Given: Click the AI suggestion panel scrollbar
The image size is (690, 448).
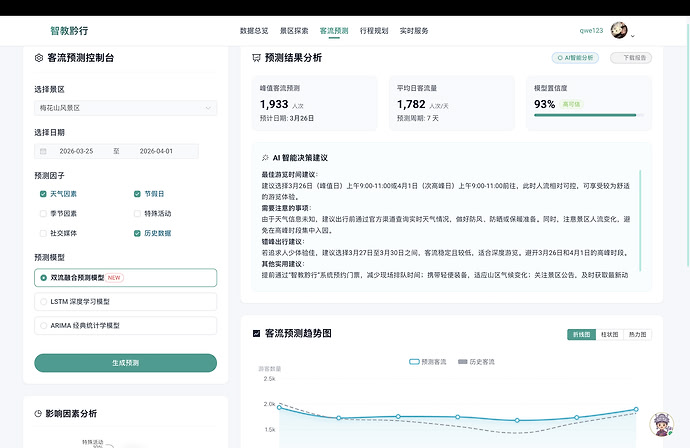Looking at the screenshot, I should coord(640,220).
